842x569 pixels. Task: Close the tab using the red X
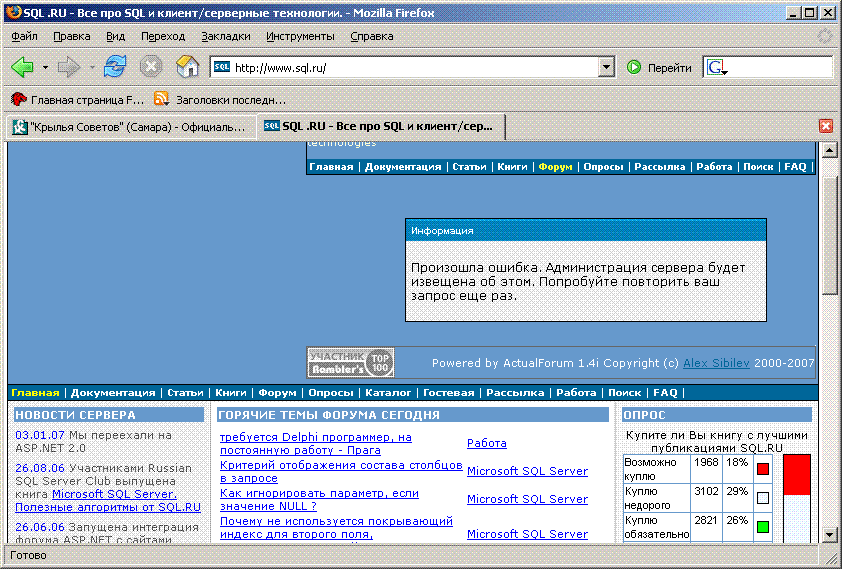coord(826,126)
